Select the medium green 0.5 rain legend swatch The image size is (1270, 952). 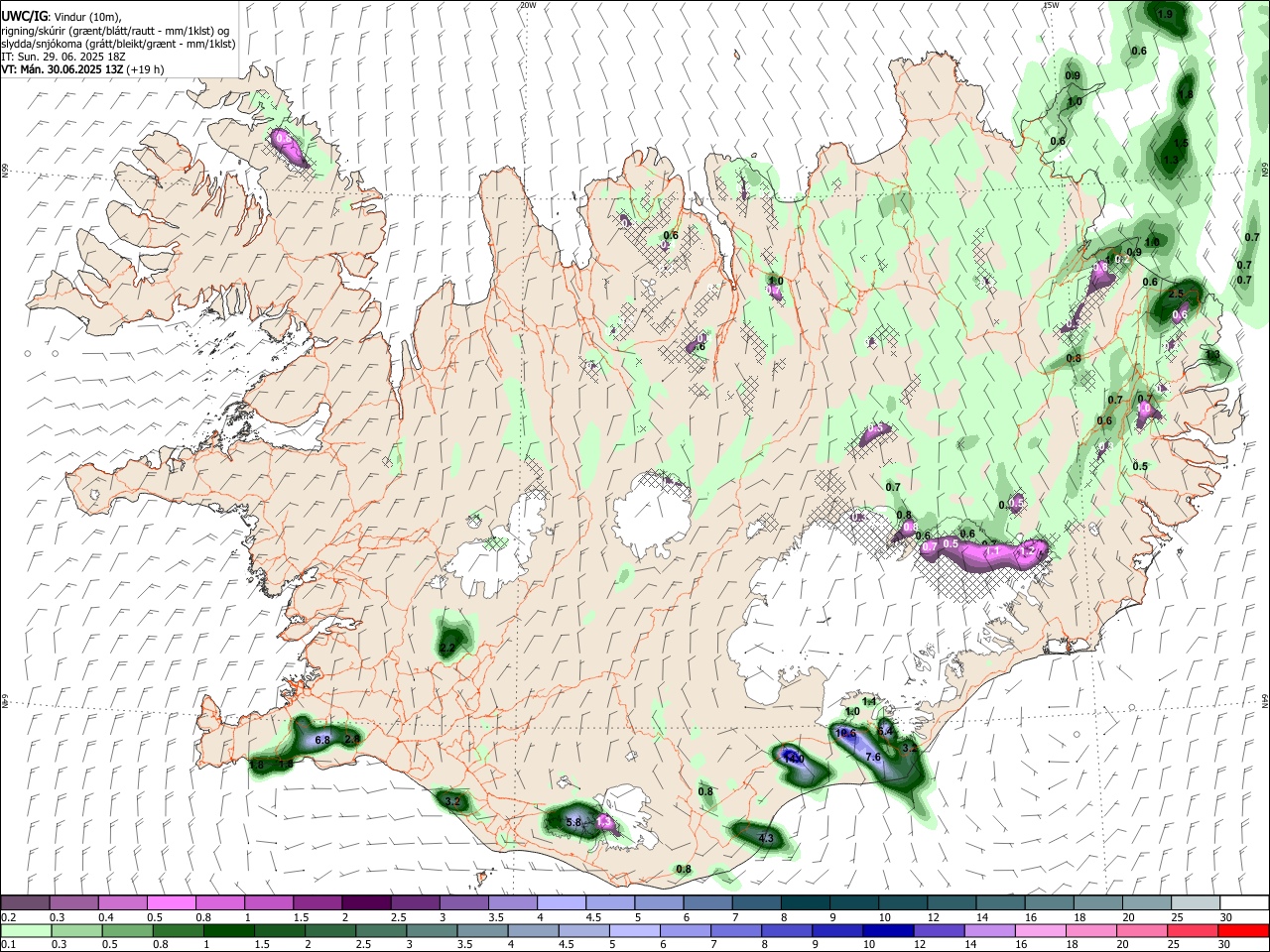[x=128, y=930]
